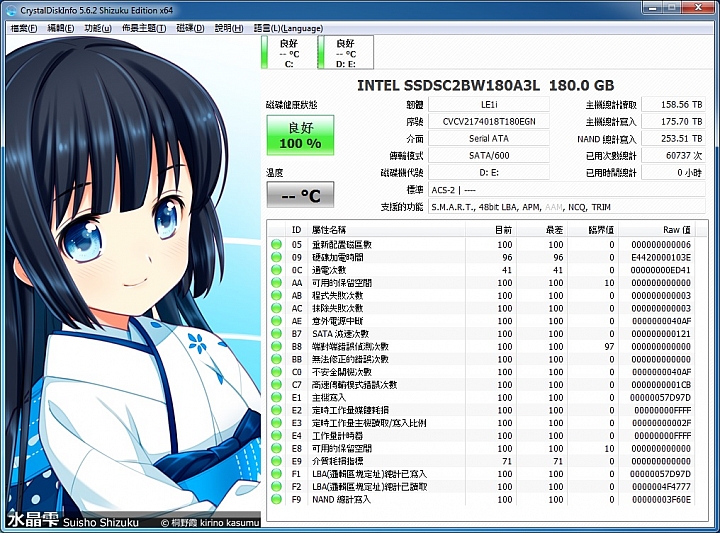Click the 良好 100 % health status button

[x=300, y=135]
